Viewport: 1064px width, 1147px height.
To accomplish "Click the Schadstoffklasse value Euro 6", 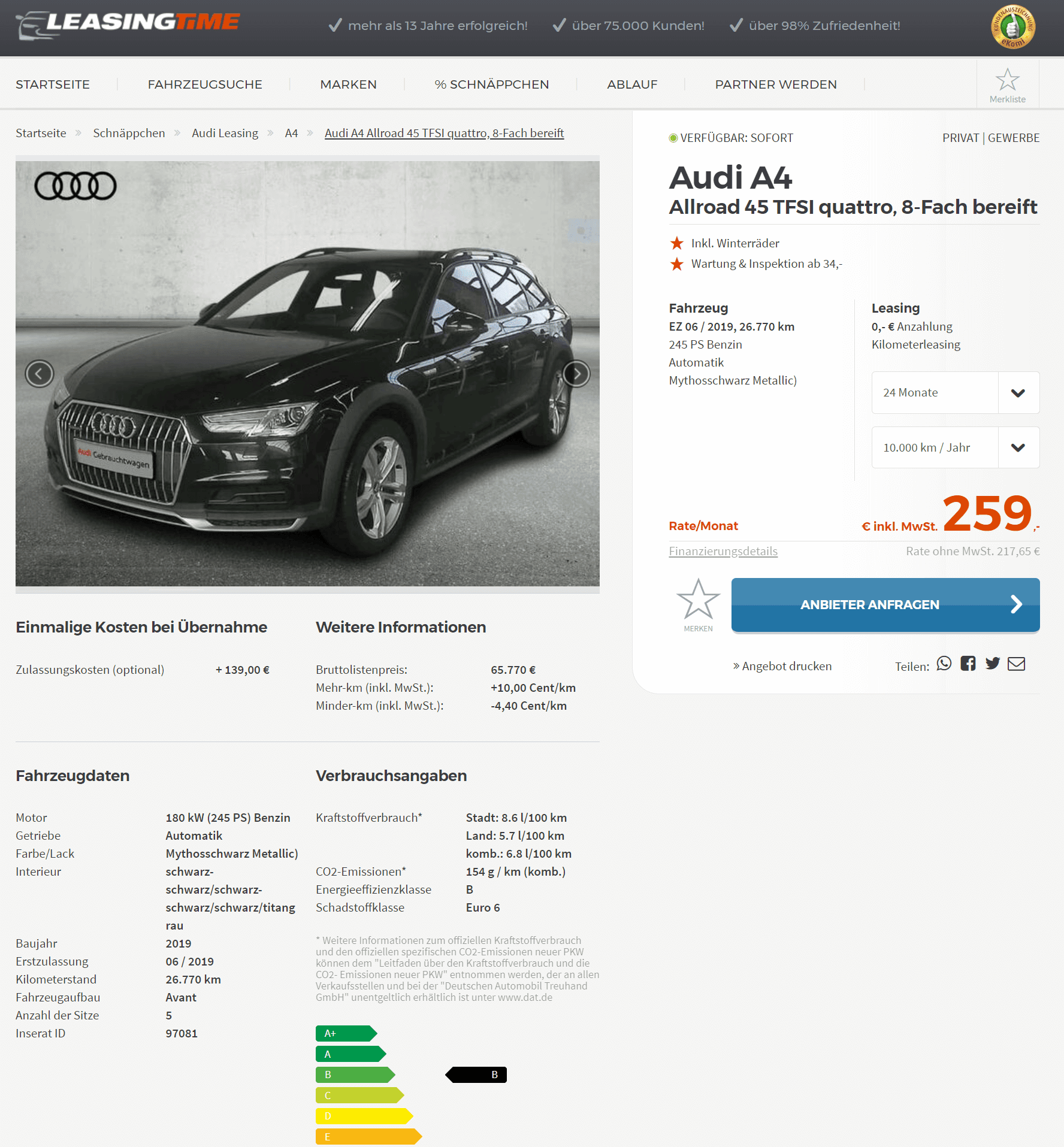I will 483,907.
